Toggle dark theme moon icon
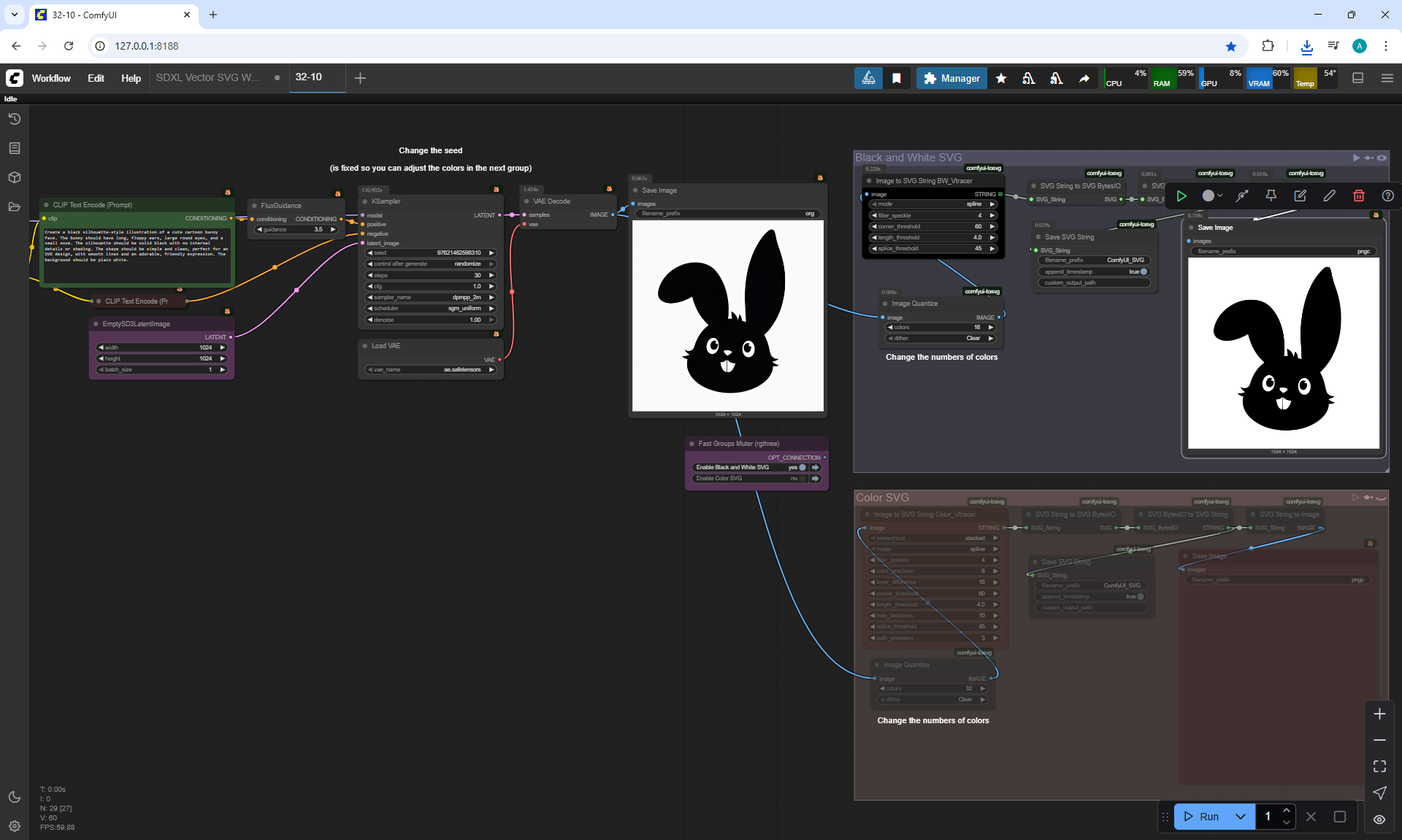The width and height of the screenshot is (1402, 840). [15, 797]
